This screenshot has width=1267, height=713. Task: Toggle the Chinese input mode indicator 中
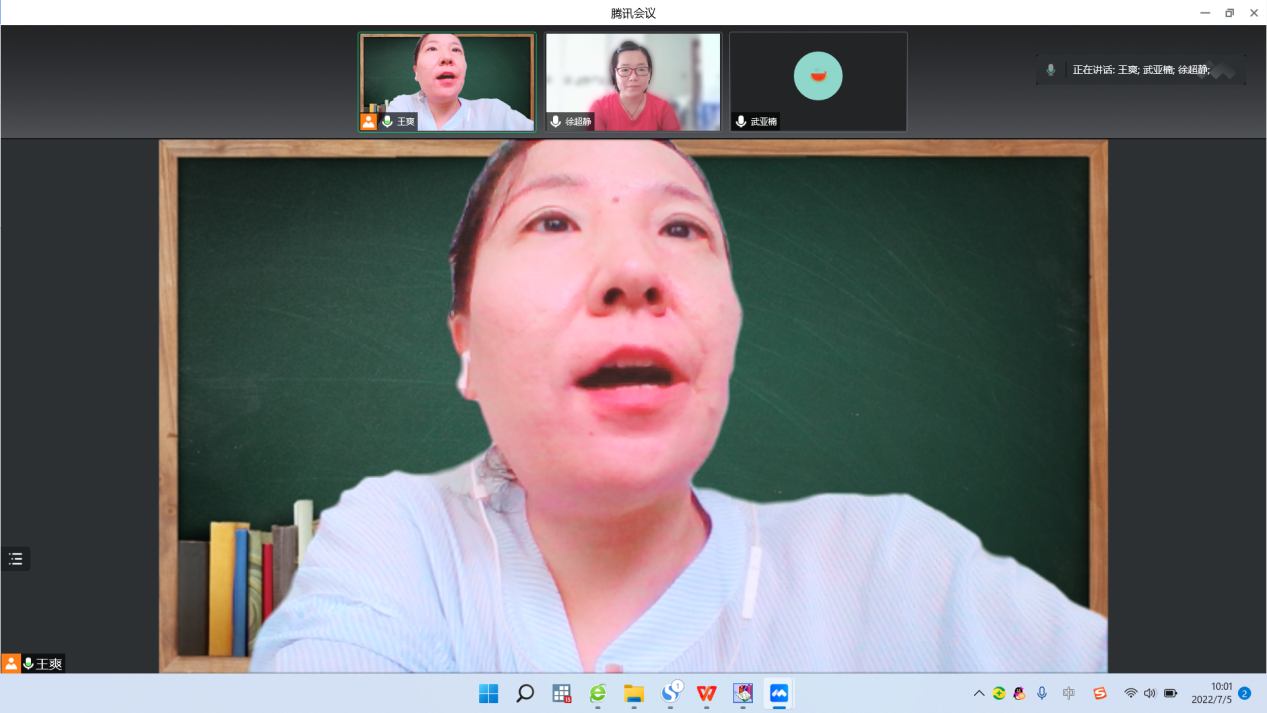[x=1069, y=693]
